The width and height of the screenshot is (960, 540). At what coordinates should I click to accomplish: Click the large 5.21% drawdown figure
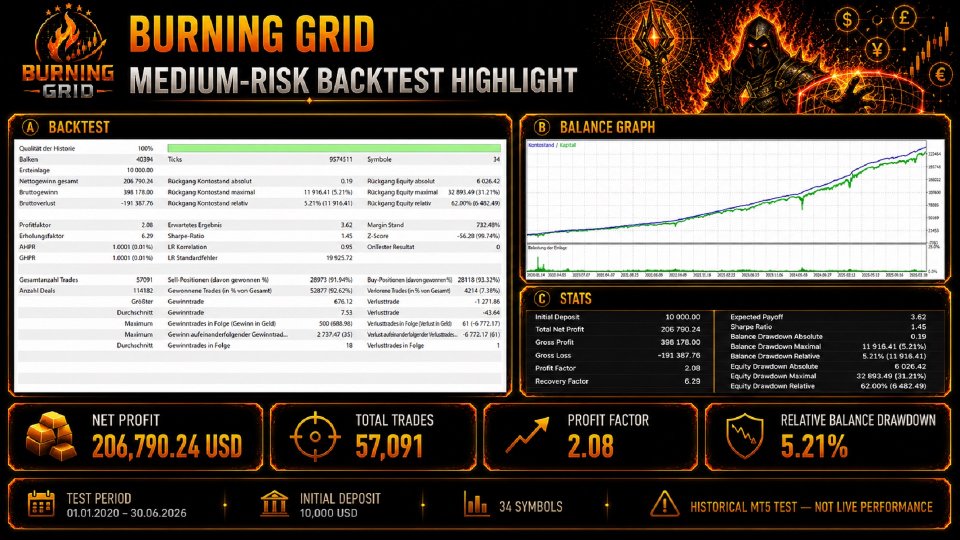click(814, 446)
